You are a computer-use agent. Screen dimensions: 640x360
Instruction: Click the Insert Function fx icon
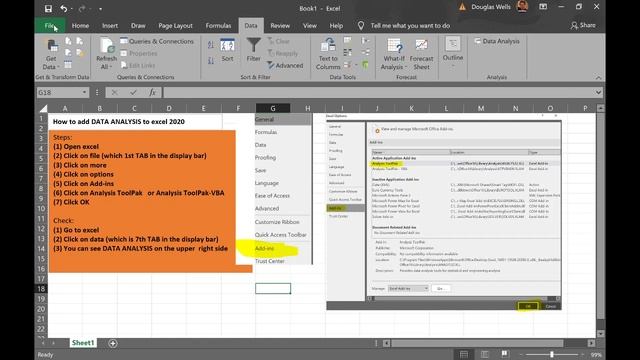(x=152, y=93)
